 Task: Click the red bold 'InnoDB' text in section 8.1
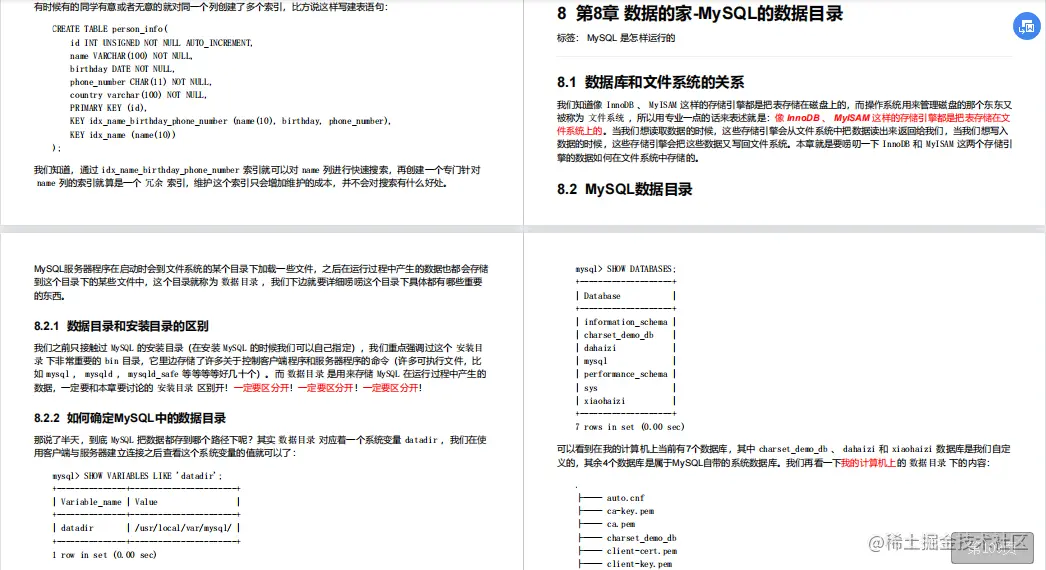pyautogui.click(x=803, y=117)
